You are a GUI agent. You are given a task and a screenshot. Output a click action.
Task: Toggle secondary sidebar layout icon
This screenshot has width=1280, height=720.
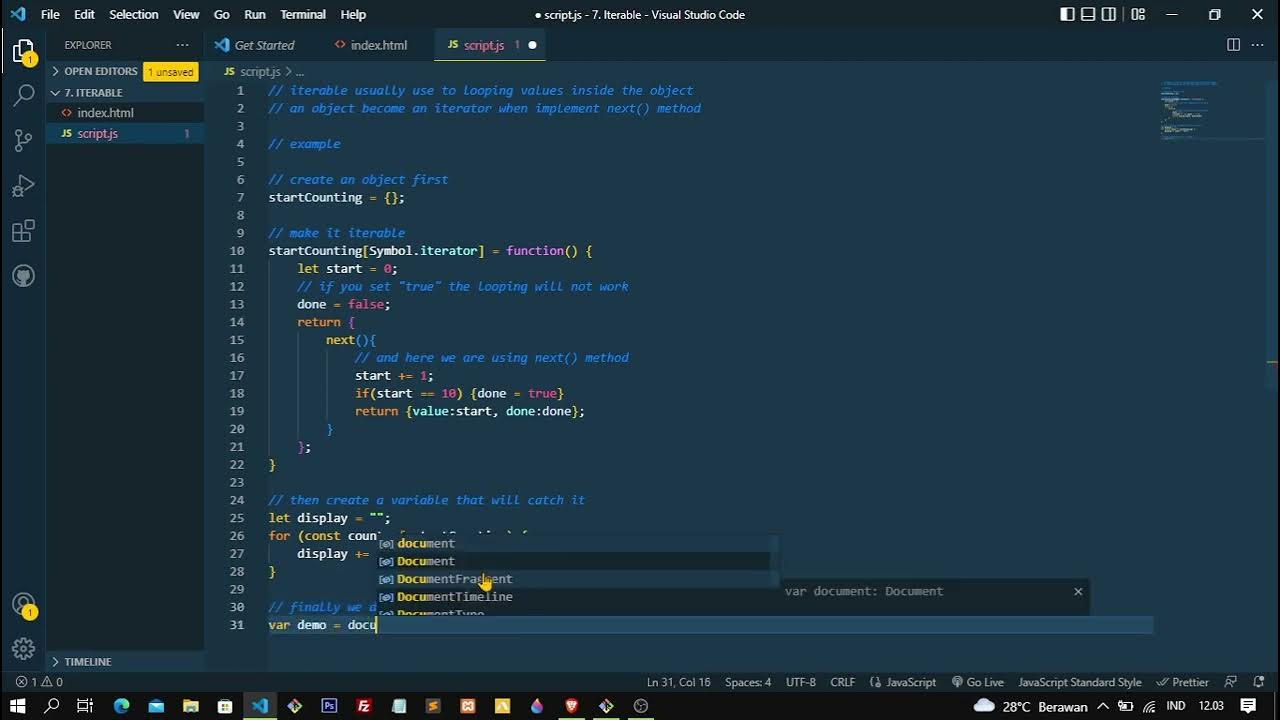coord(1109,14)
